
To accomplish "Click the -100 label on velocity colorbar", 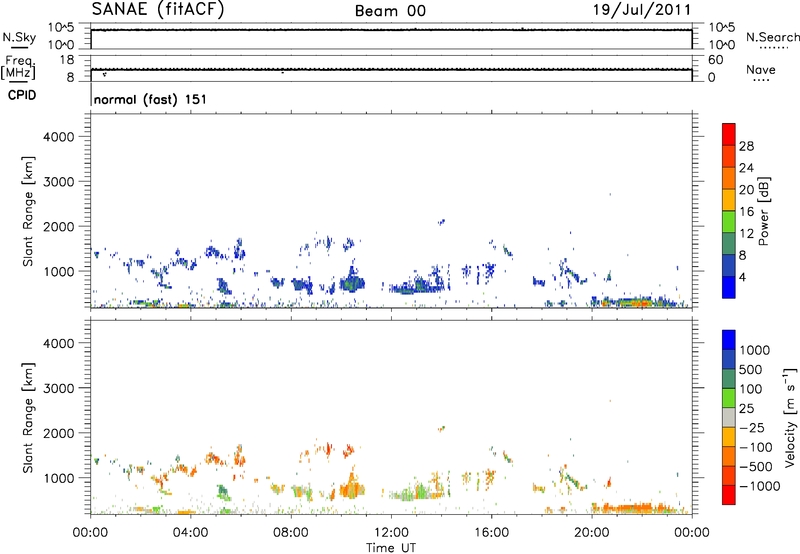I will point(756,447).
